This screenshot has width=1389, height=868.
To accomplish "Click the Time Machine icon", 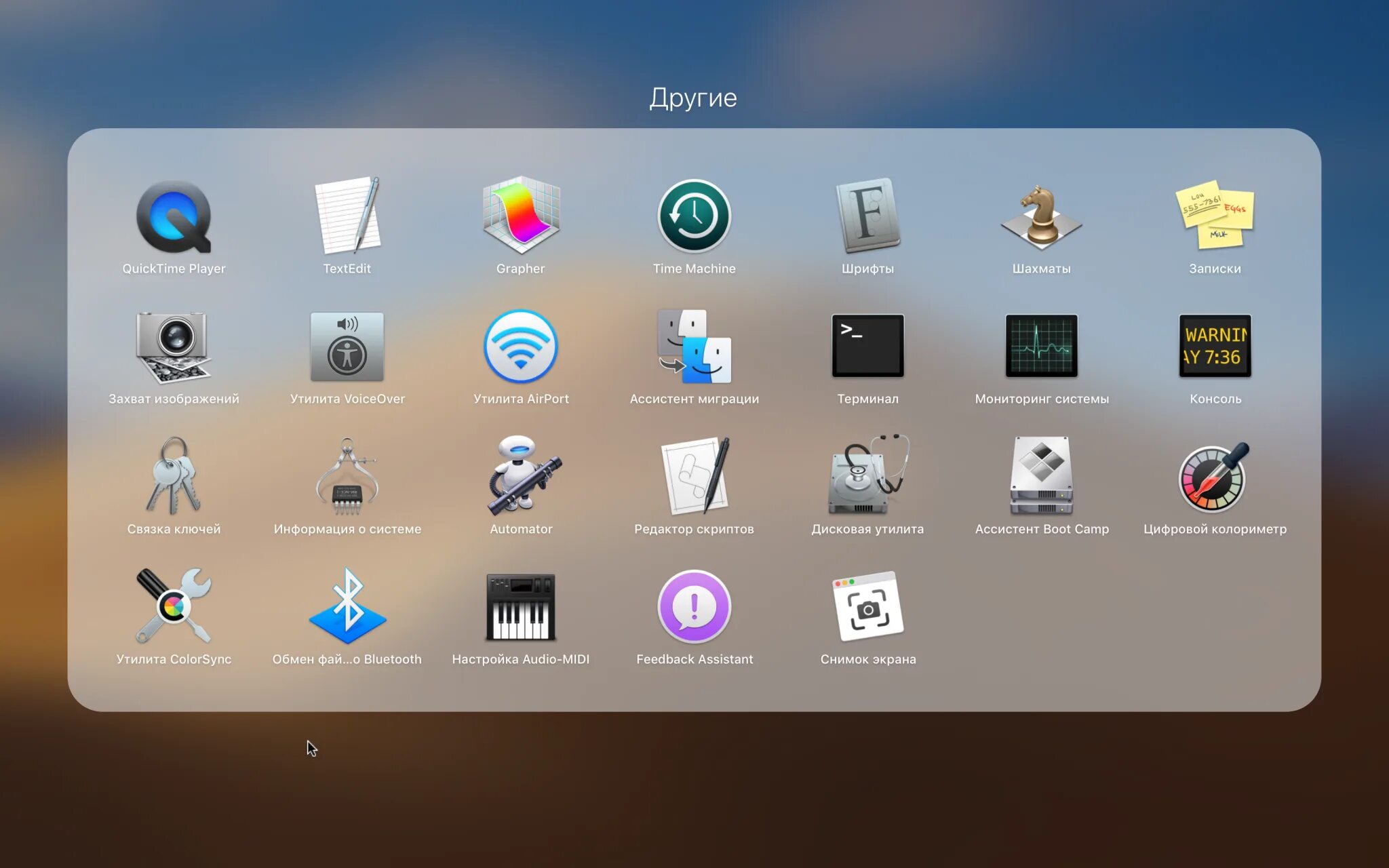I will pyautogui.click(x=694, y=217).
